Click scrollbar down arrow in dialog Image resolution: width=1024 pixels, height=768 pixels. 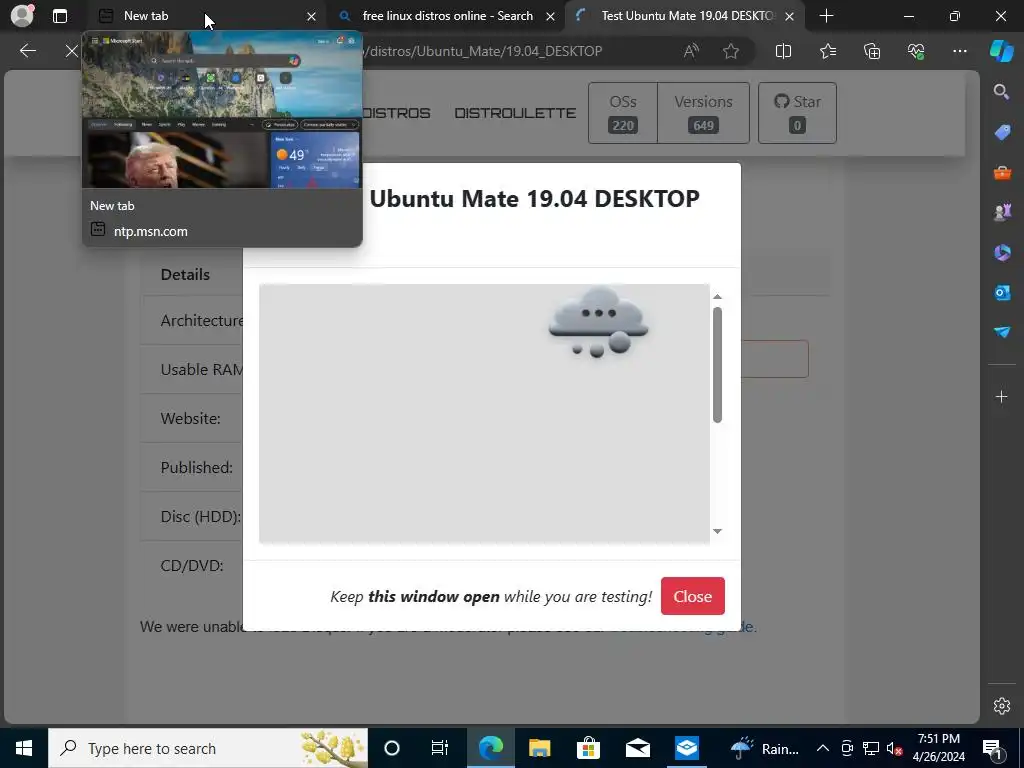pyautogui.click(x=717, y=531)
